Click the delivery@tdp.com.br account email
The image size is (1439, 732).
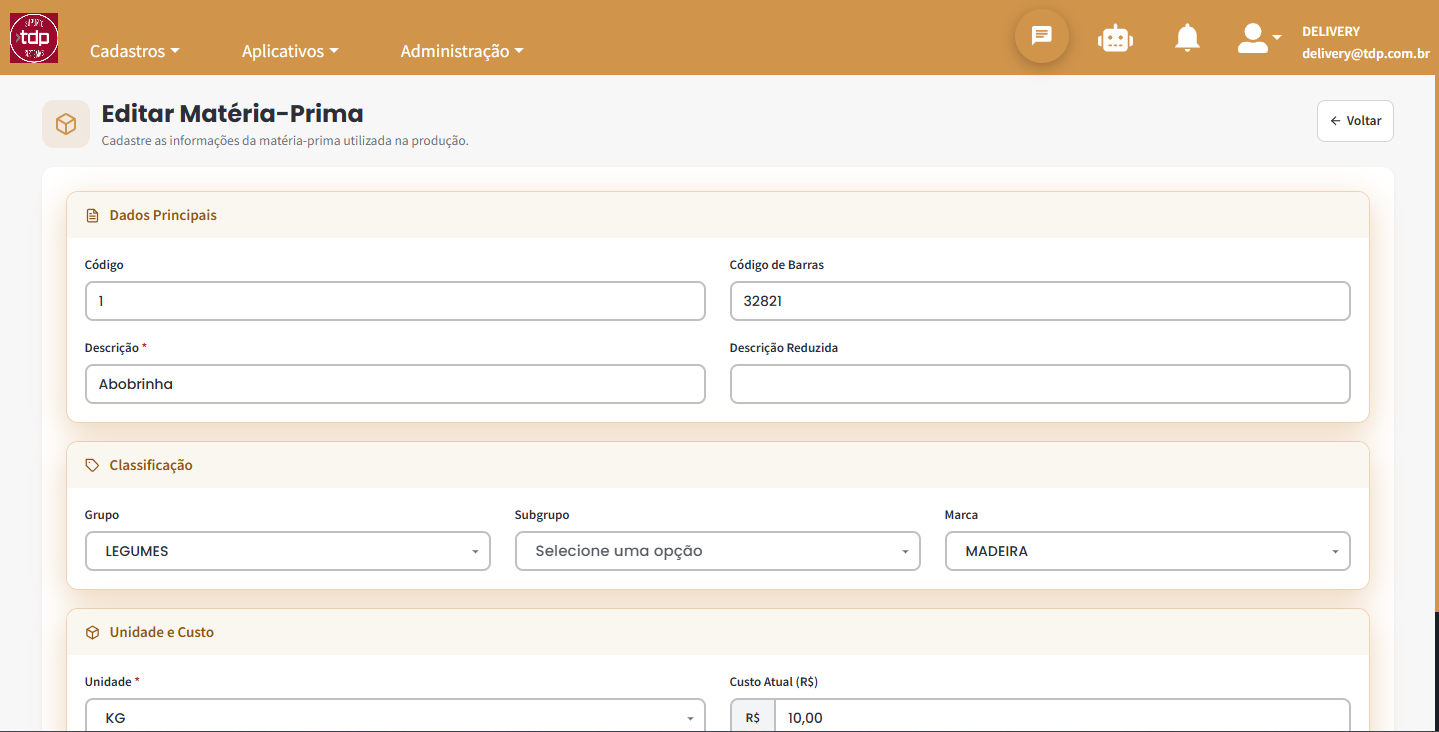pyautogui.click(x=1366, y=54)
